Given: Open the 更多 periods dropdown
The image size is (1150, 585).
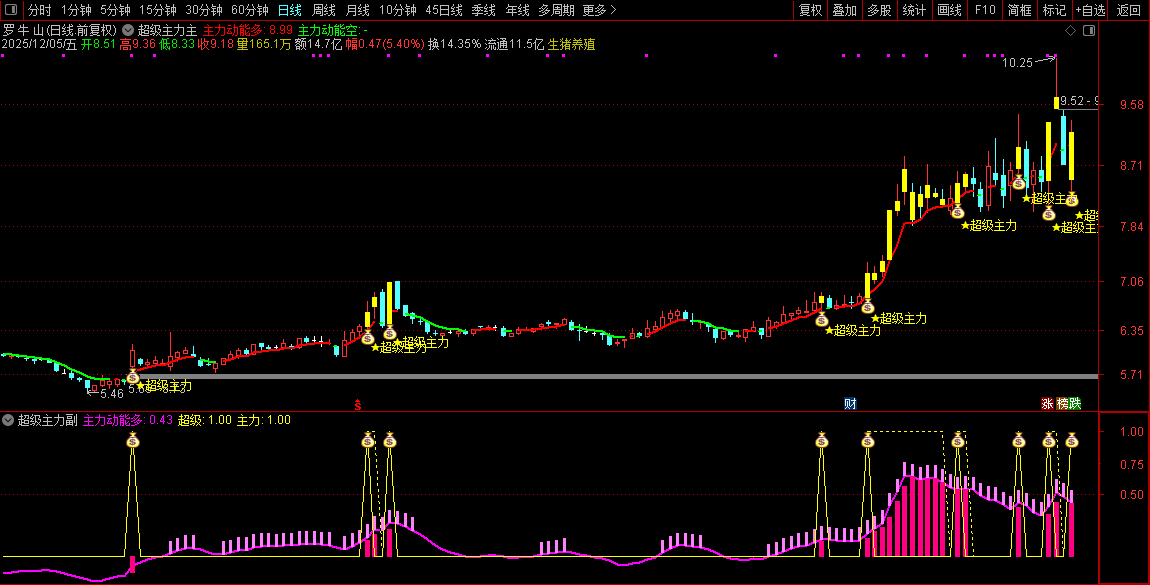Looking at the screenshot, I should [x=599, y=10].
